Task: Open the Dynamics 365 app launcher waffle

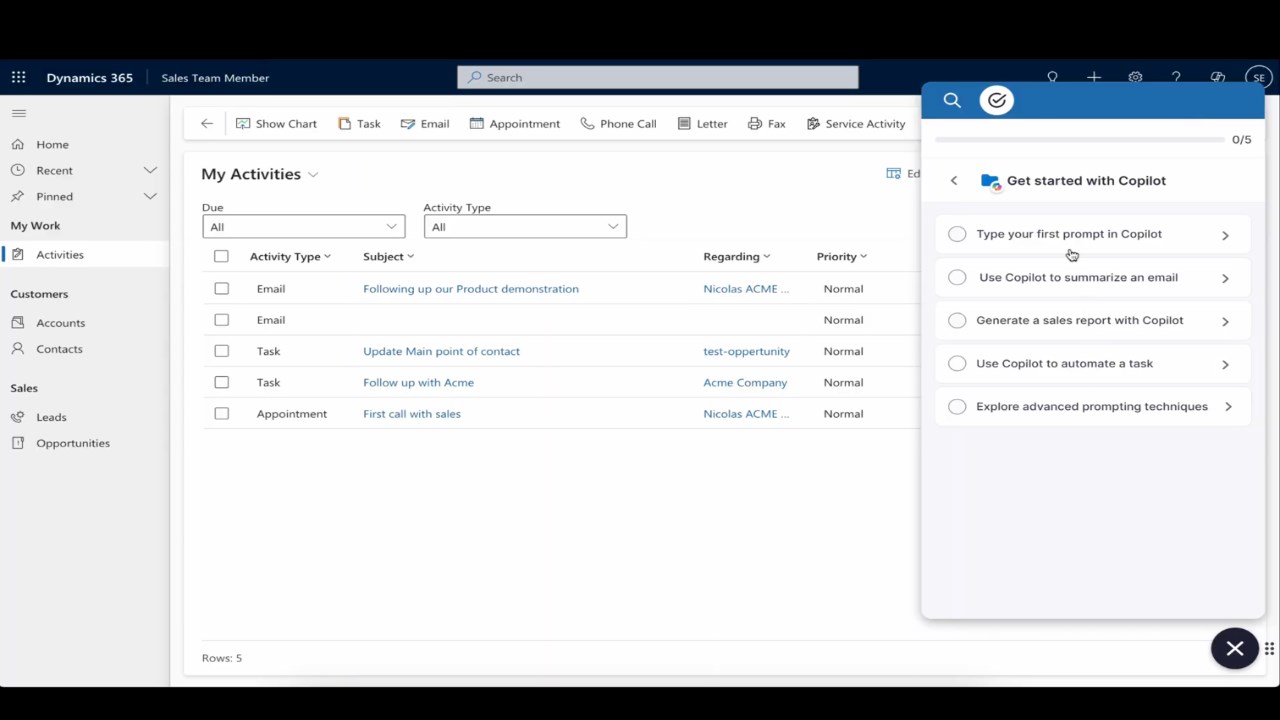Action: click(x=18, y=77)
